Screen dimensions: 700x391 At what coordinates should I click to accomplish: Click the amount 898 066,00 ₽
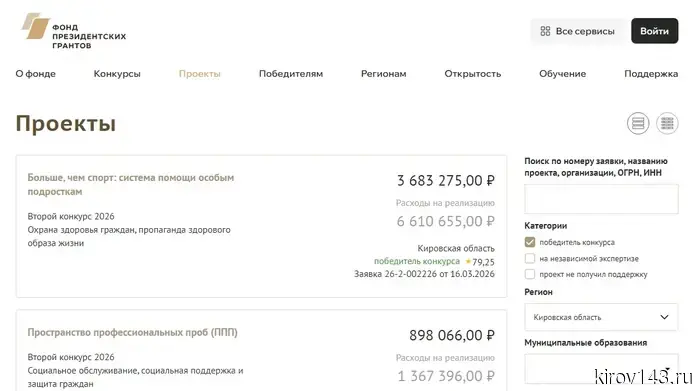point(452,335)
